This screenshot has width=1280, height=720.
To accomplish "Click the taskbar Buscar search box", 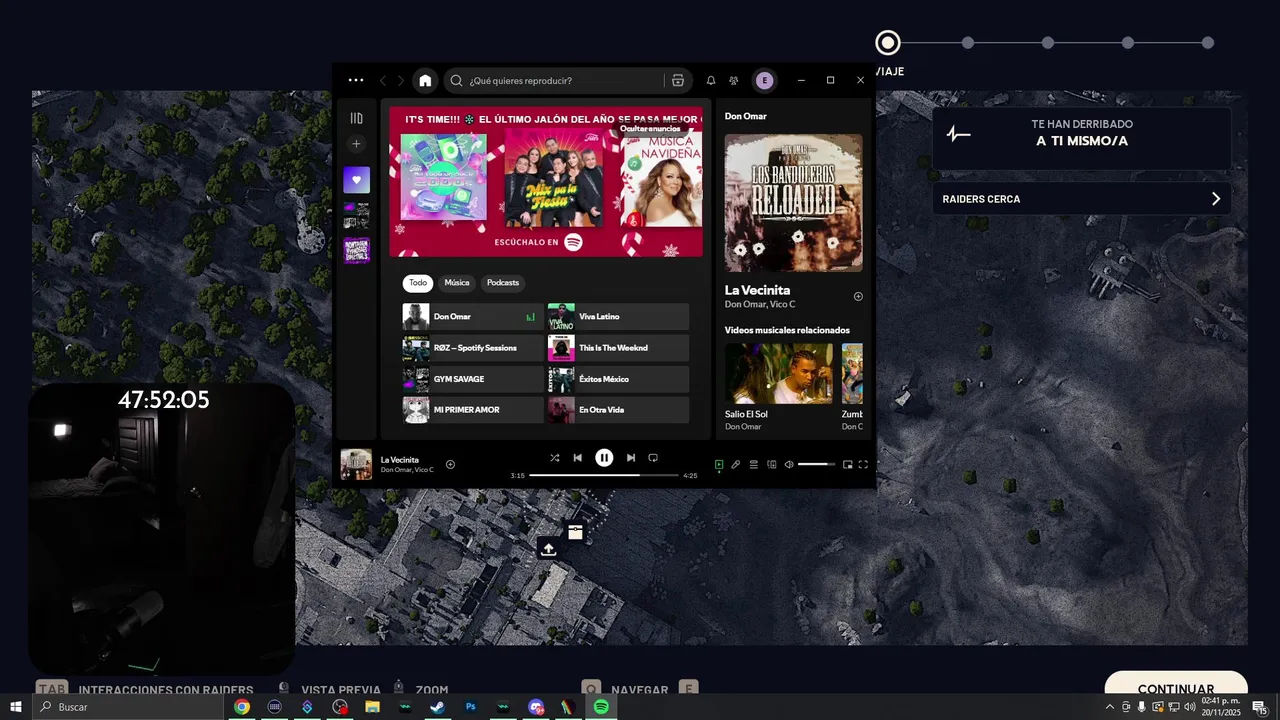I will tap(128, 707).
